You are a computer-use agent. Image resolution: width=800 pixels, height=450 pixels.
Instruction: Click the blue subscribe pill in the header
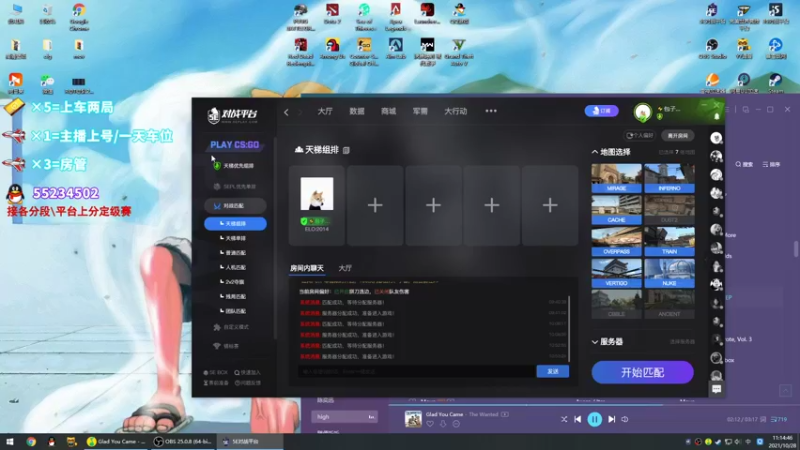[x=602, y=111]
